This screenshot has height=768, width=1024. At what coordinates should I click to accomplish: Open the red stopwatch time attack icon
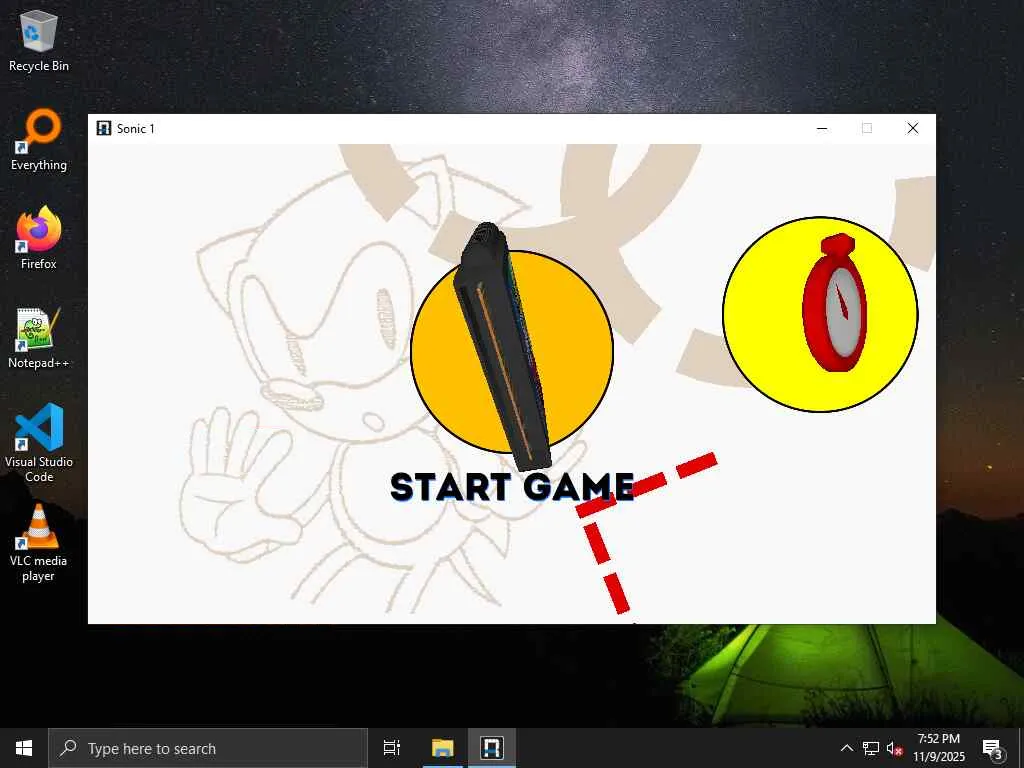820,314
